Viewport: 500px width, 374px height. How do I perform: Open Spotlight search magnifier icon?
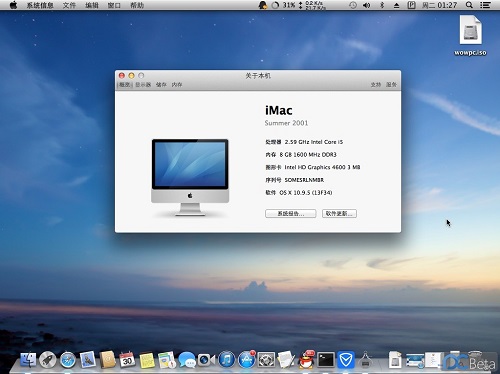[x=469, y=5]
